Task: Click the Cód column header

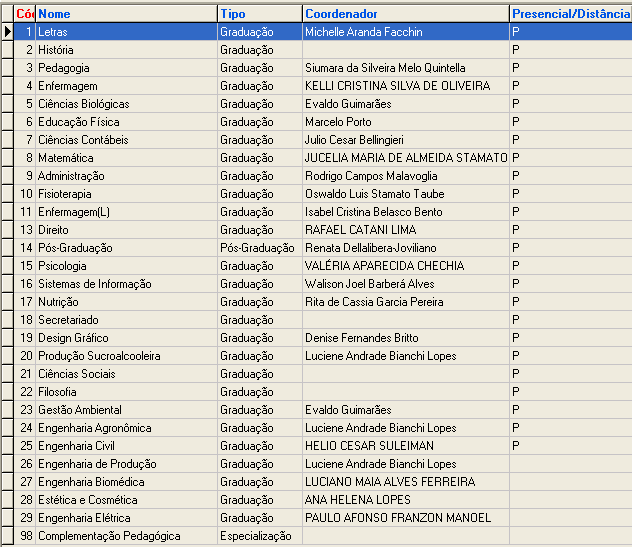Action: click(x=25, y=14)
